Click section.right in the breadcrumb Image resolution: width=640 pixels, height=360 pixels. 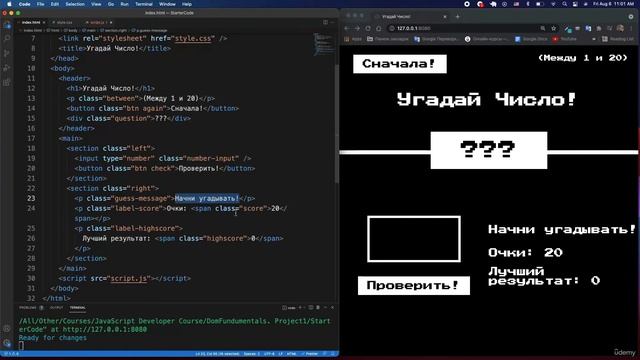click(x=113, y=30)
